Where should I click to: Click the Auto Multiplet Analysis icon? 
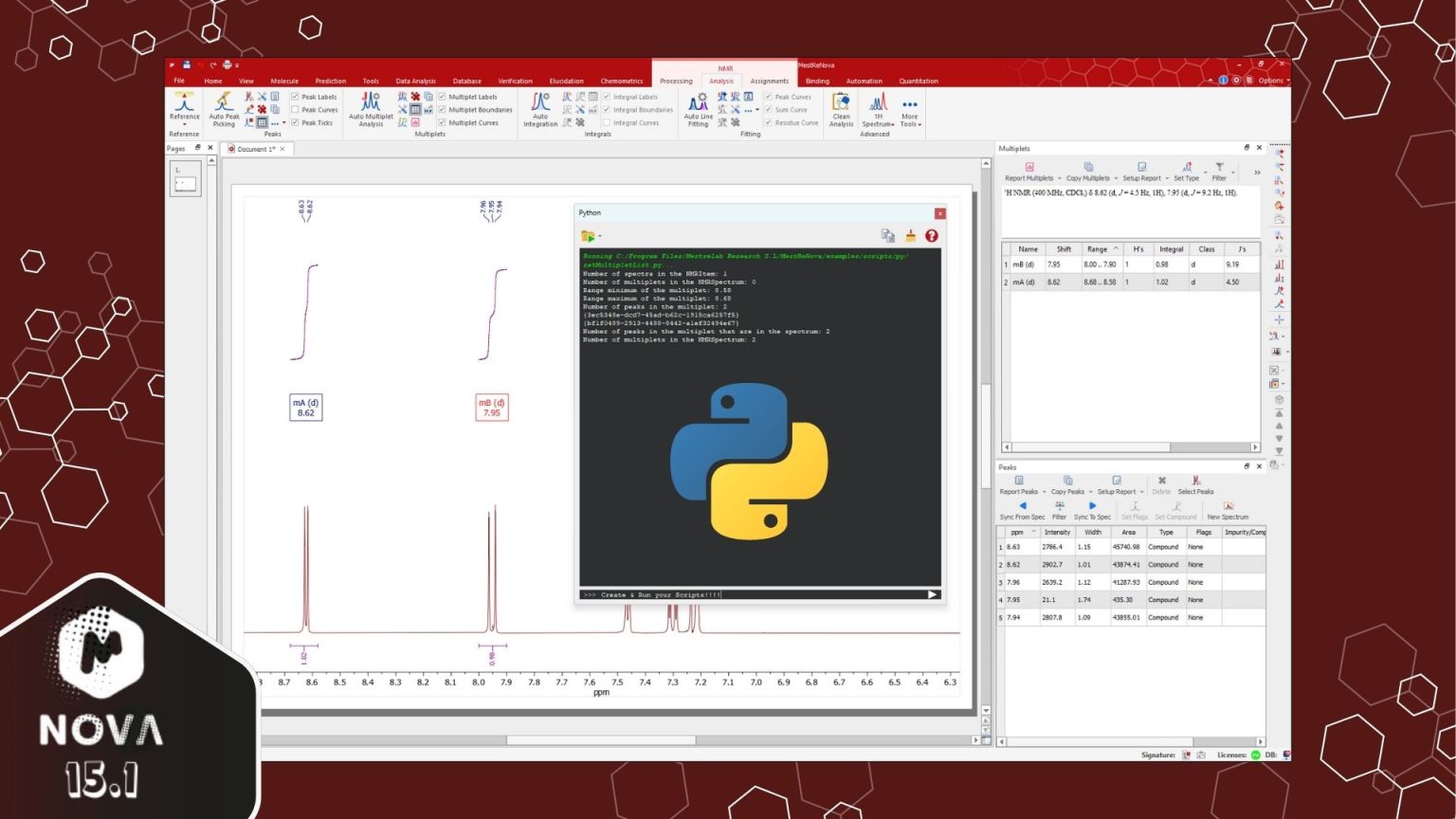point(371,102)
